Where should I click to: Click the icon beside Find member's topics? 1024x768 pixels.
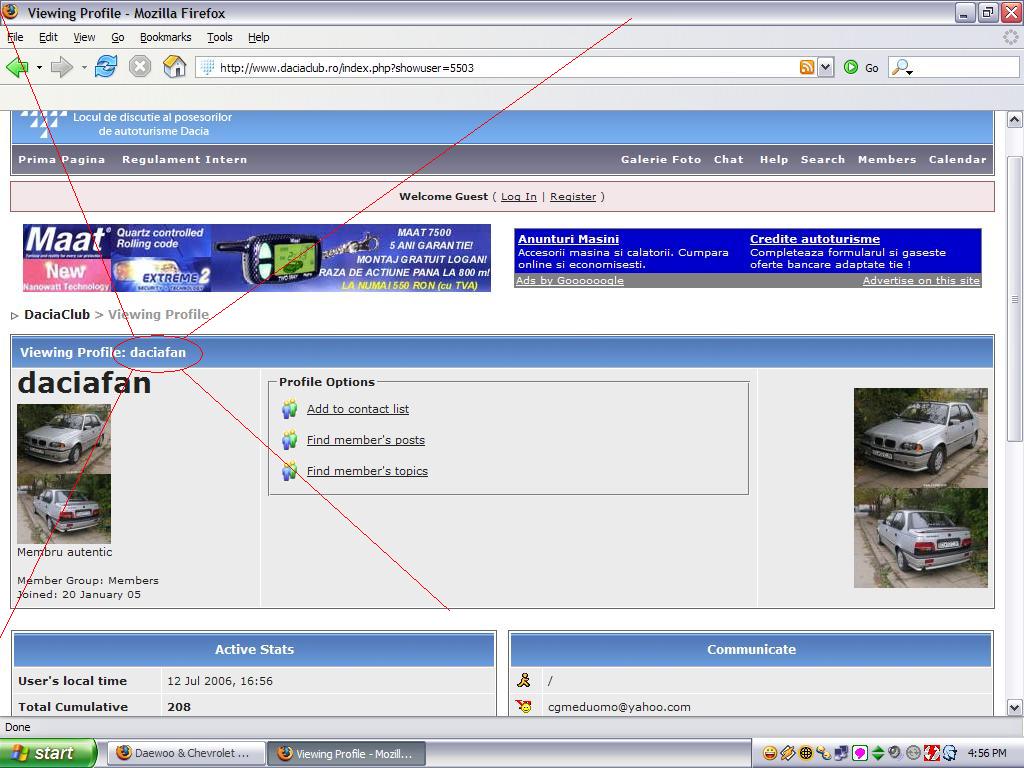pyautogui.click(x=290, y=471)
